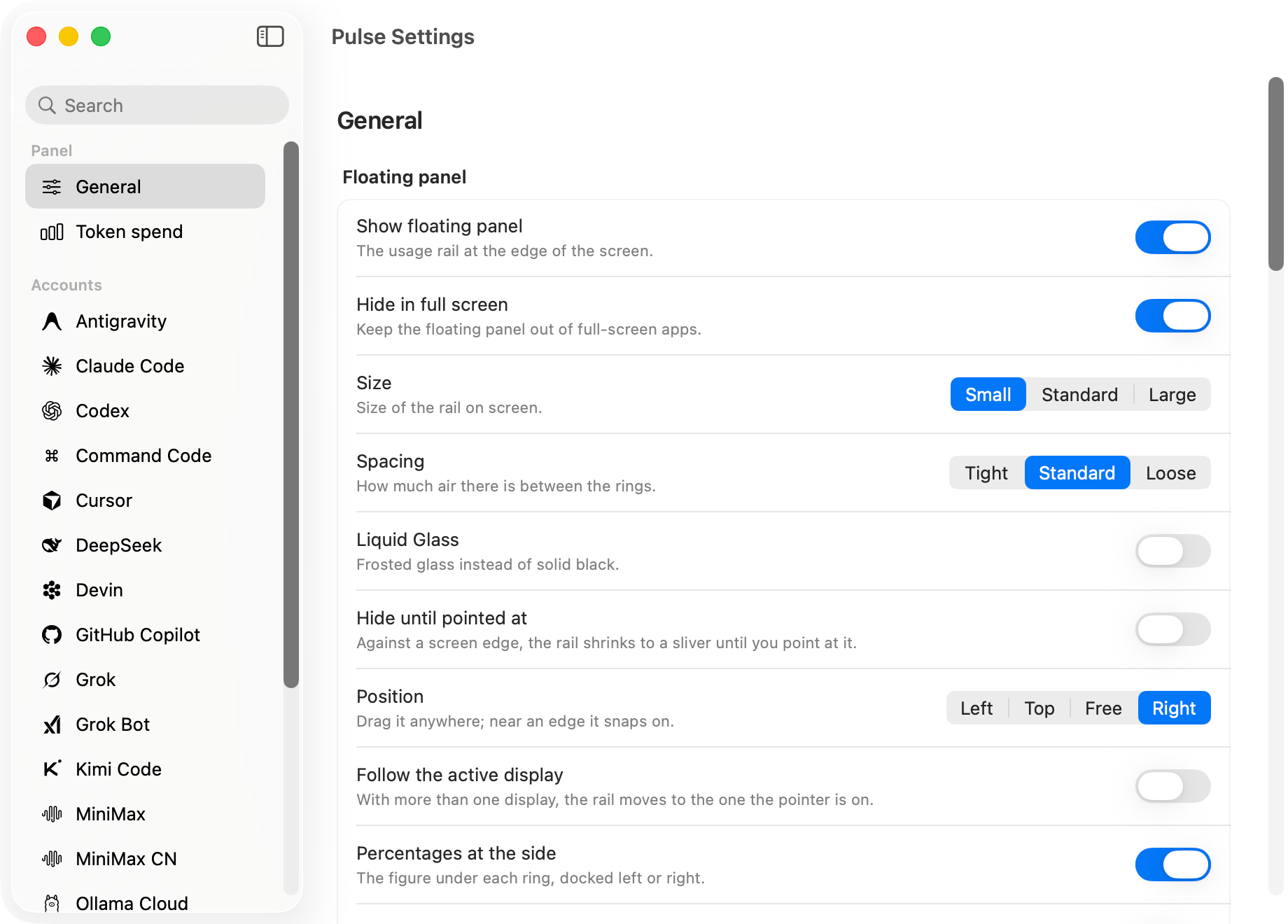
Task: Turn off Percentages at the side switch
Action: [1172, 864]
